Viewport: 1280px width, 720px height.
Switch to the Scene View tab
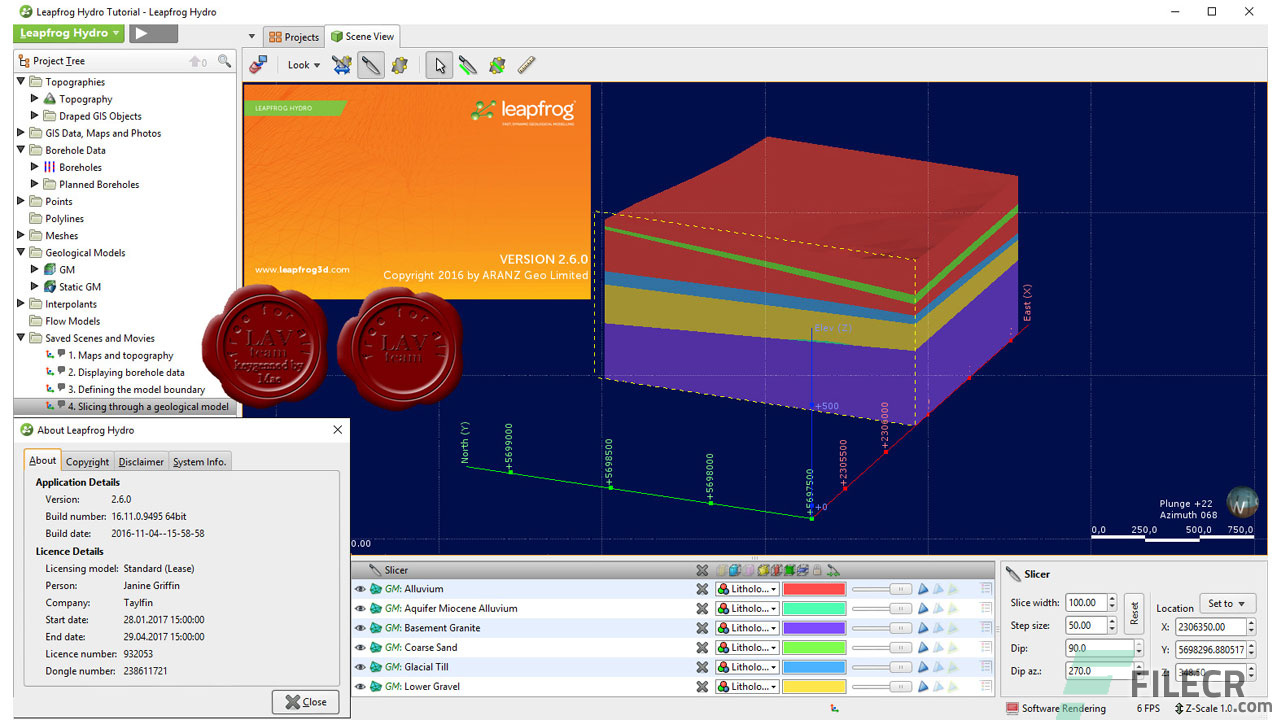point(363,36)
